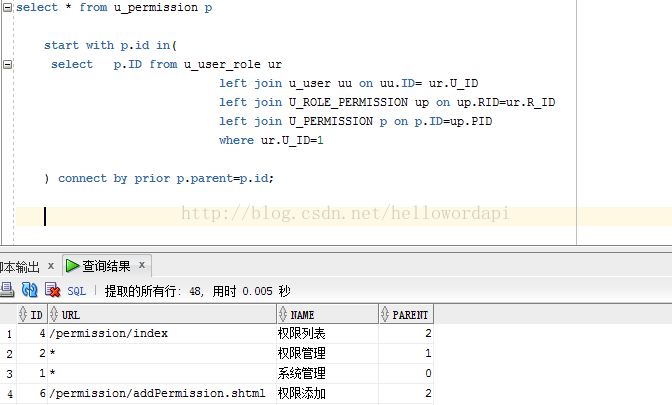This screenshot has width=672, height=405.
Task: Collapse the outer select statement fold marker
Action: tap(7, 7)
